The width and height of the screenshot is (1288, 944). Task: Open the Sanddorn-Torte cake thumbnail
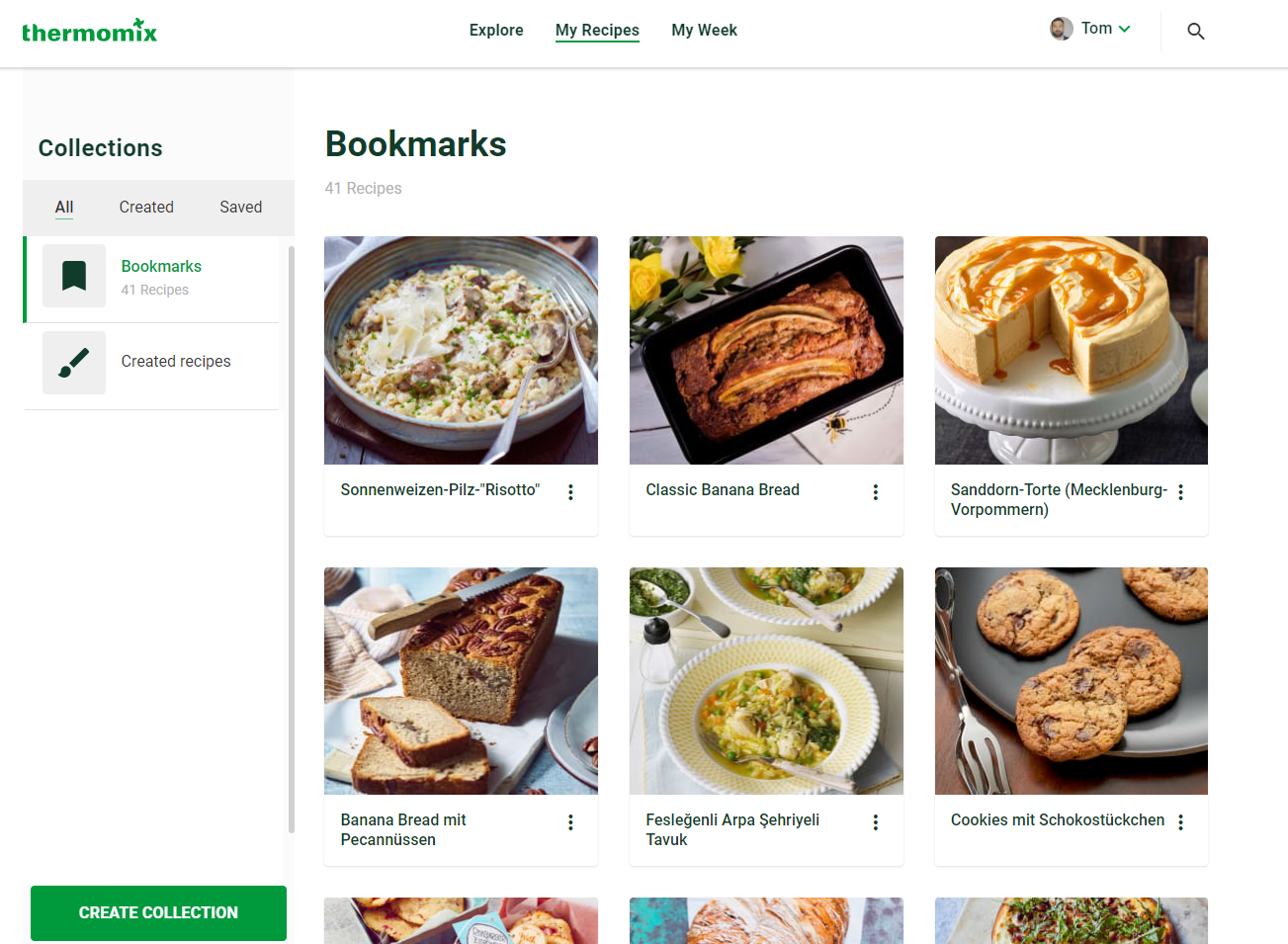point(1071,350)
